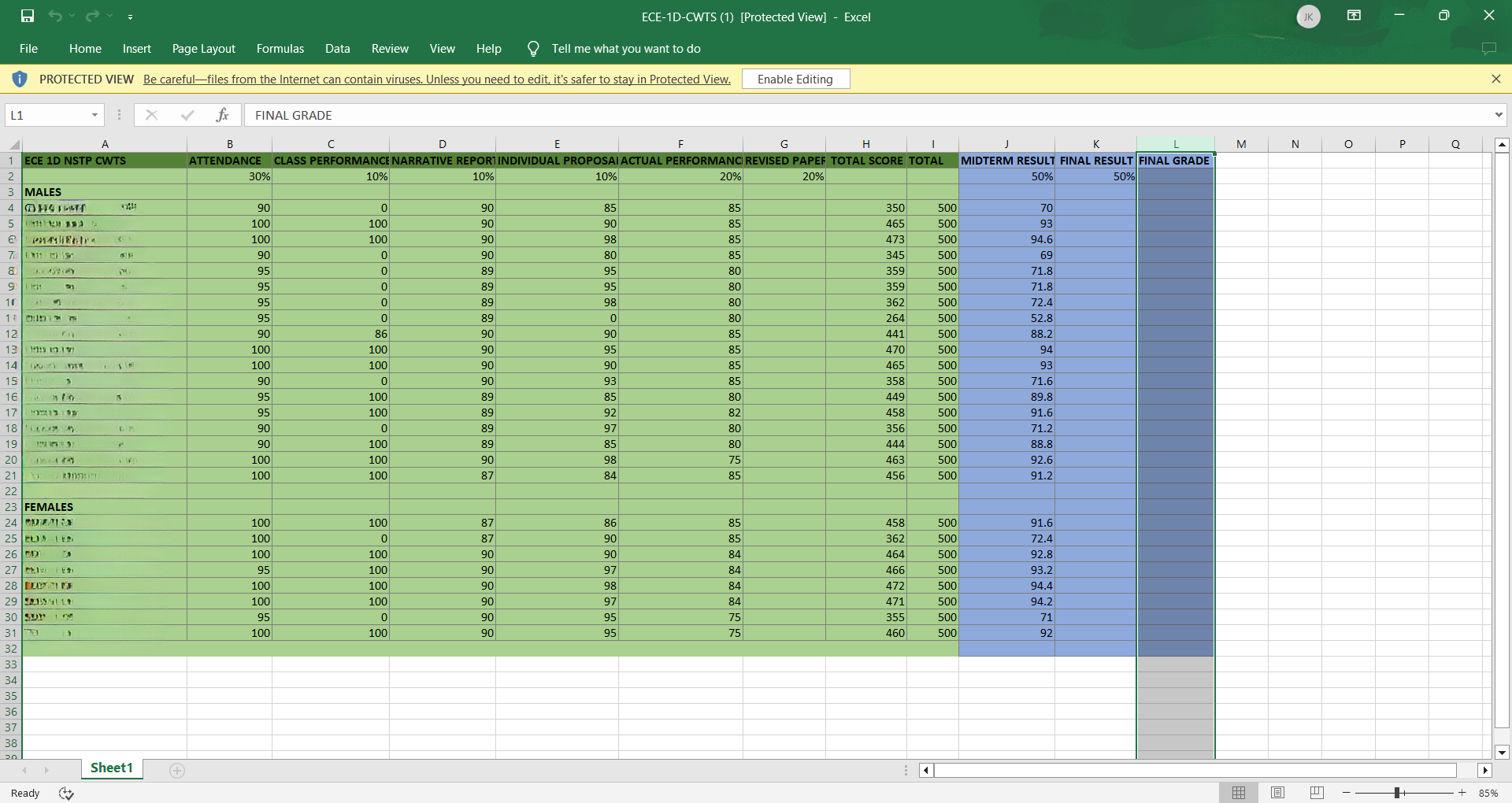The height and width of the screenshot is (803, 1512).
Task: Switch to Normal view icon
Action: coord(1239,793)
